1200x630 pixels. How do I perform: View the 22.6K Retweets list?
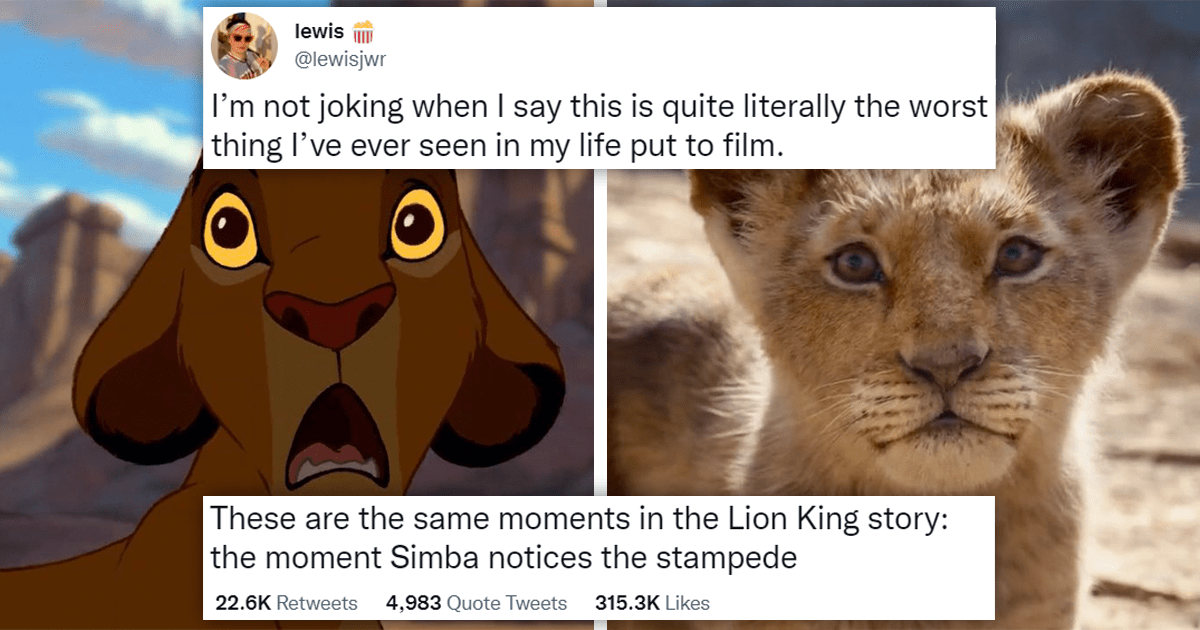pyautogui.click(x=286, y=603)
